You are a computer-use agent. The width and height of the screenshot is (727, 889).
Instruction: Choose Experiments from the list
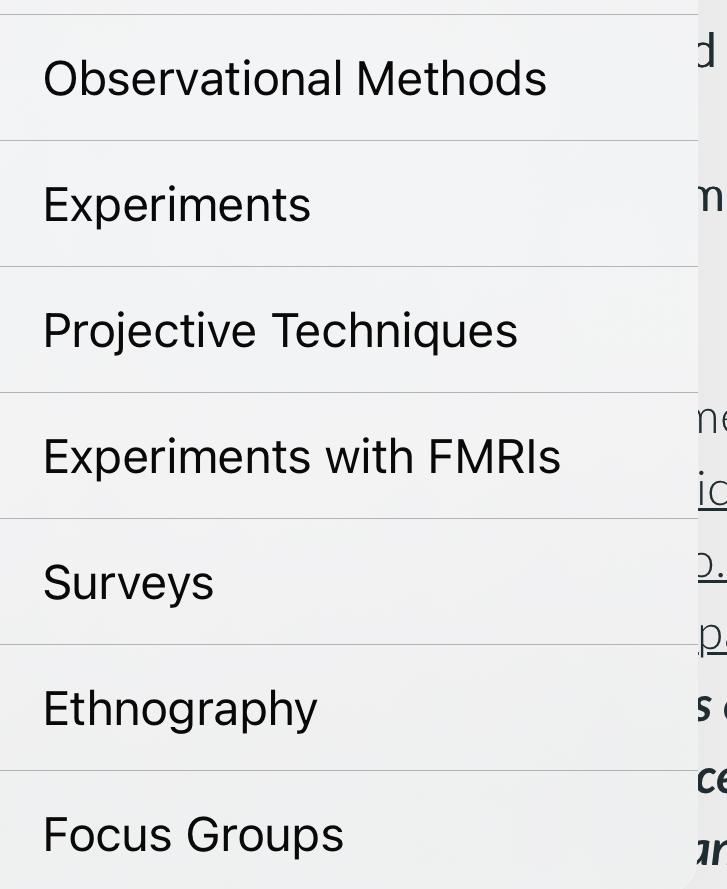tap(177, 203)
